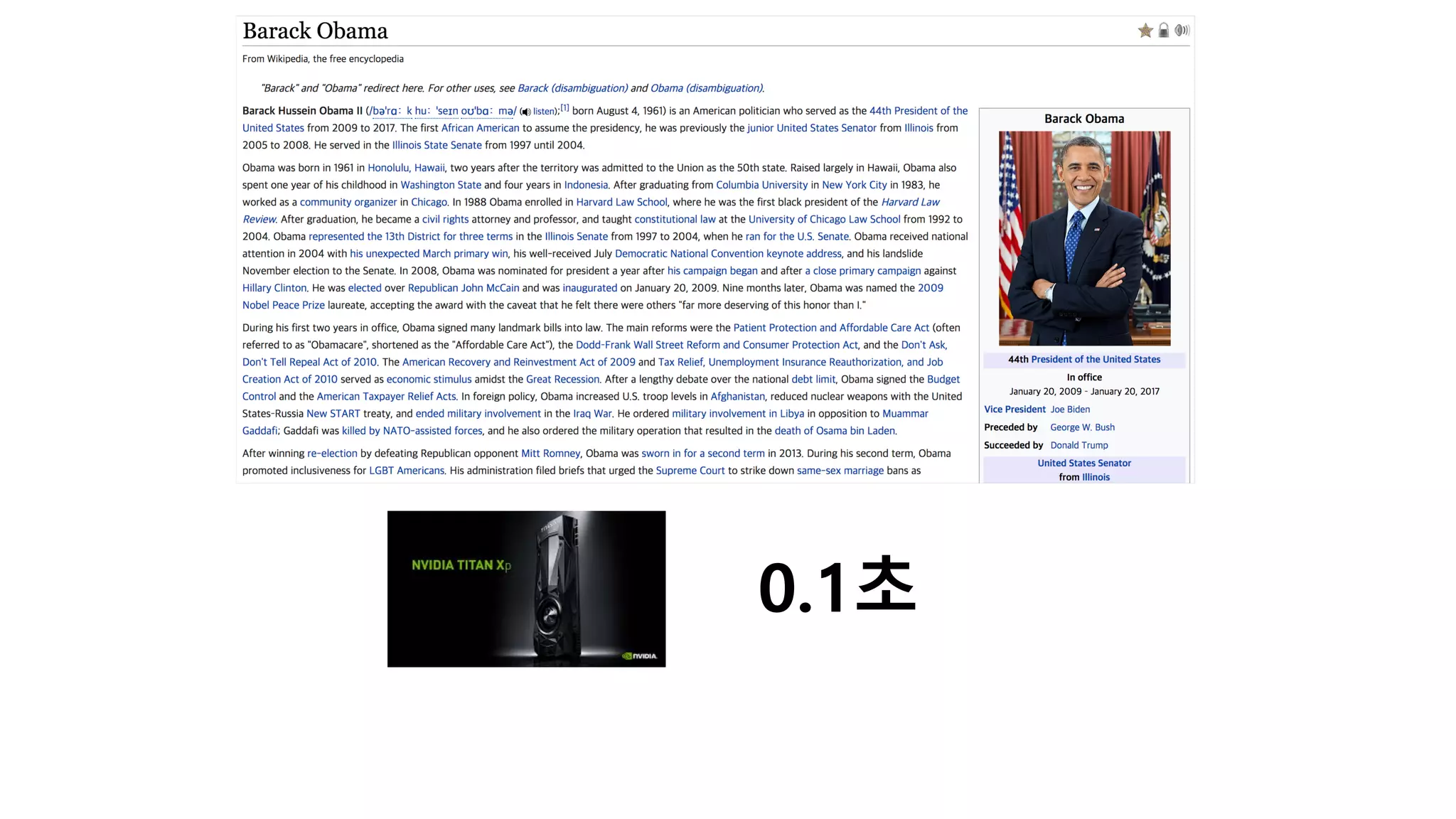Viewport: 1456px width, 819px height.
Task: Open the Columbia University link
Action: pyautogui.click(x=761, y=185)
